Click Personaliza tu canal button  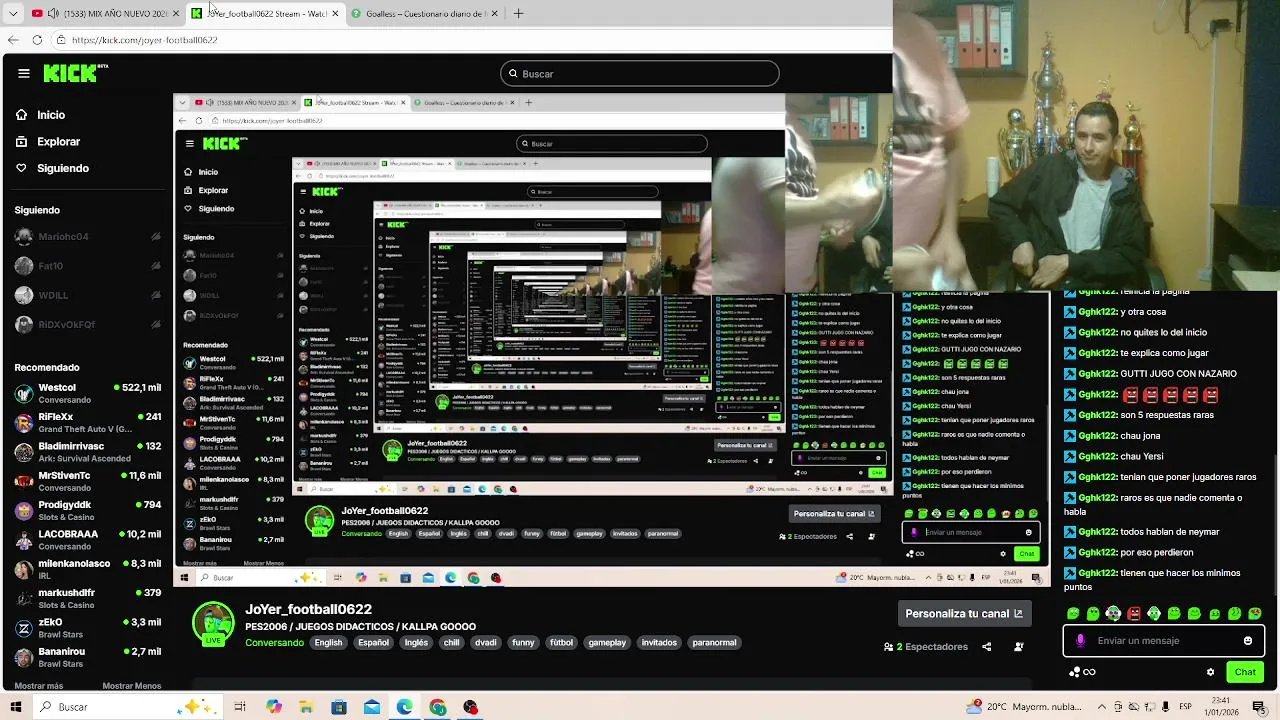click(964, 614)
